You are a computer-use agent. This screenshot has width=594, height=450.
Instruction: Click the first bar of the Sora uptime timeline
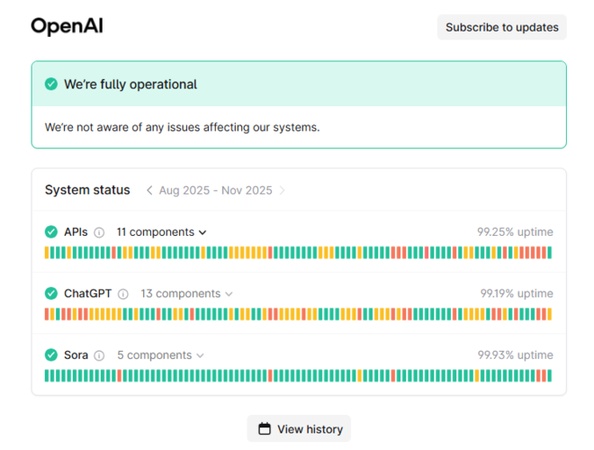(x=47, y=376)
